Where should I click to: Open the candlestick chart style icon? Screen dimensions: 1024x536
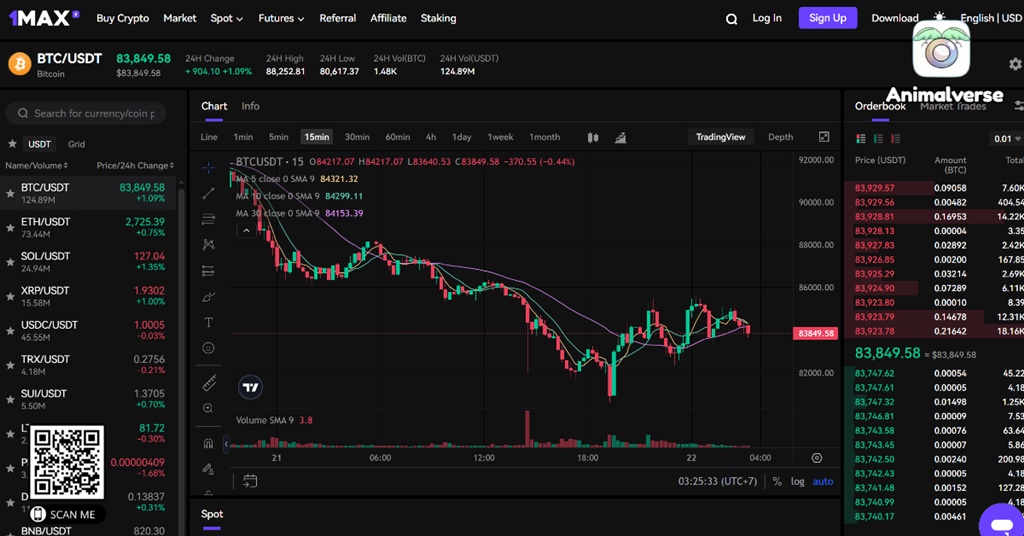point(593,137)
